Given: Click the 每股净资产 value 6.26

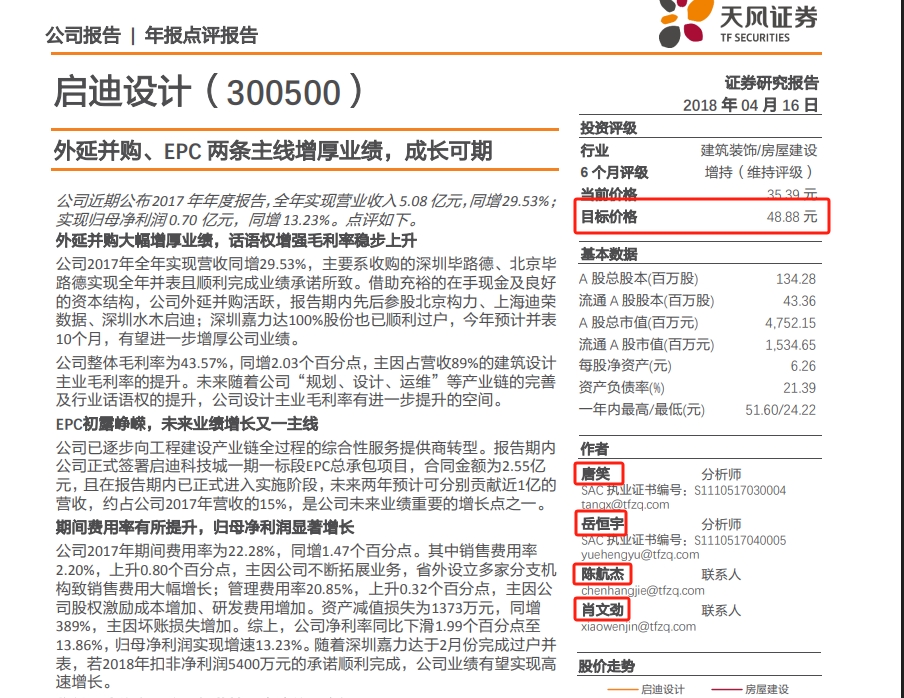Looking at the screenshot, I should tap(803, 366).
